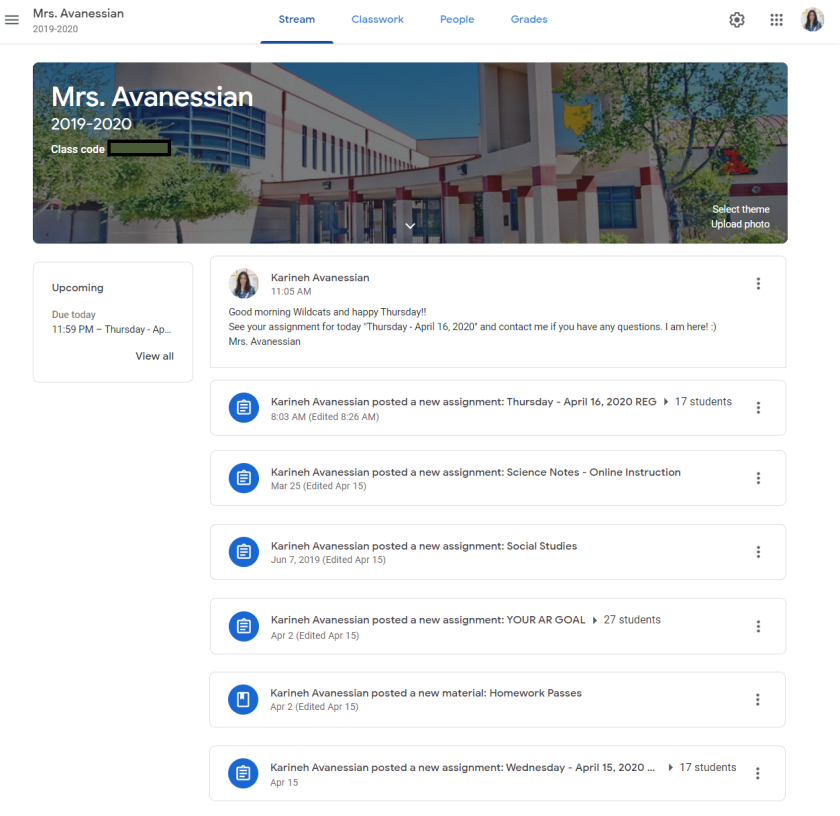
Task: Open the Google apps grid
Action: (x=776, y=20)
